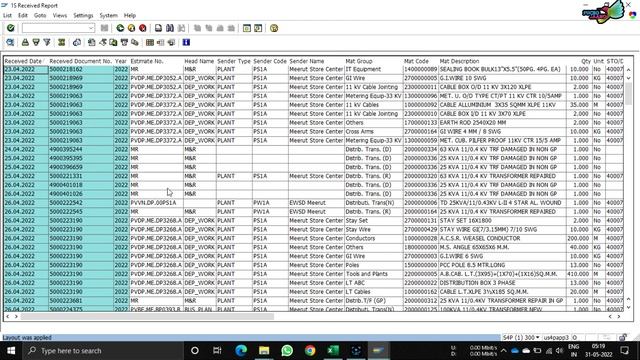The image size is (640, 360).
Task: Click the Generate Shortcut icon
Action: (258, 28)
